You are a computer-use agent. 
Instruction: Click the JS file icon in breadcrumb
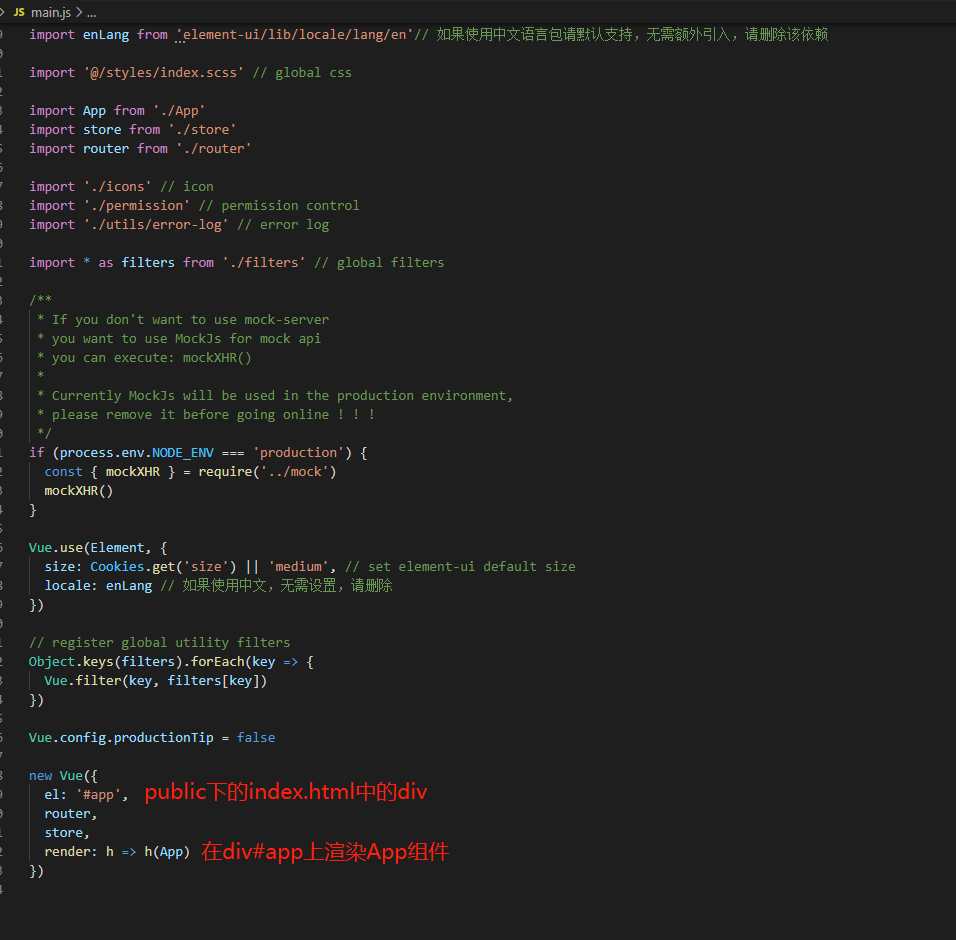pos(20,12)
